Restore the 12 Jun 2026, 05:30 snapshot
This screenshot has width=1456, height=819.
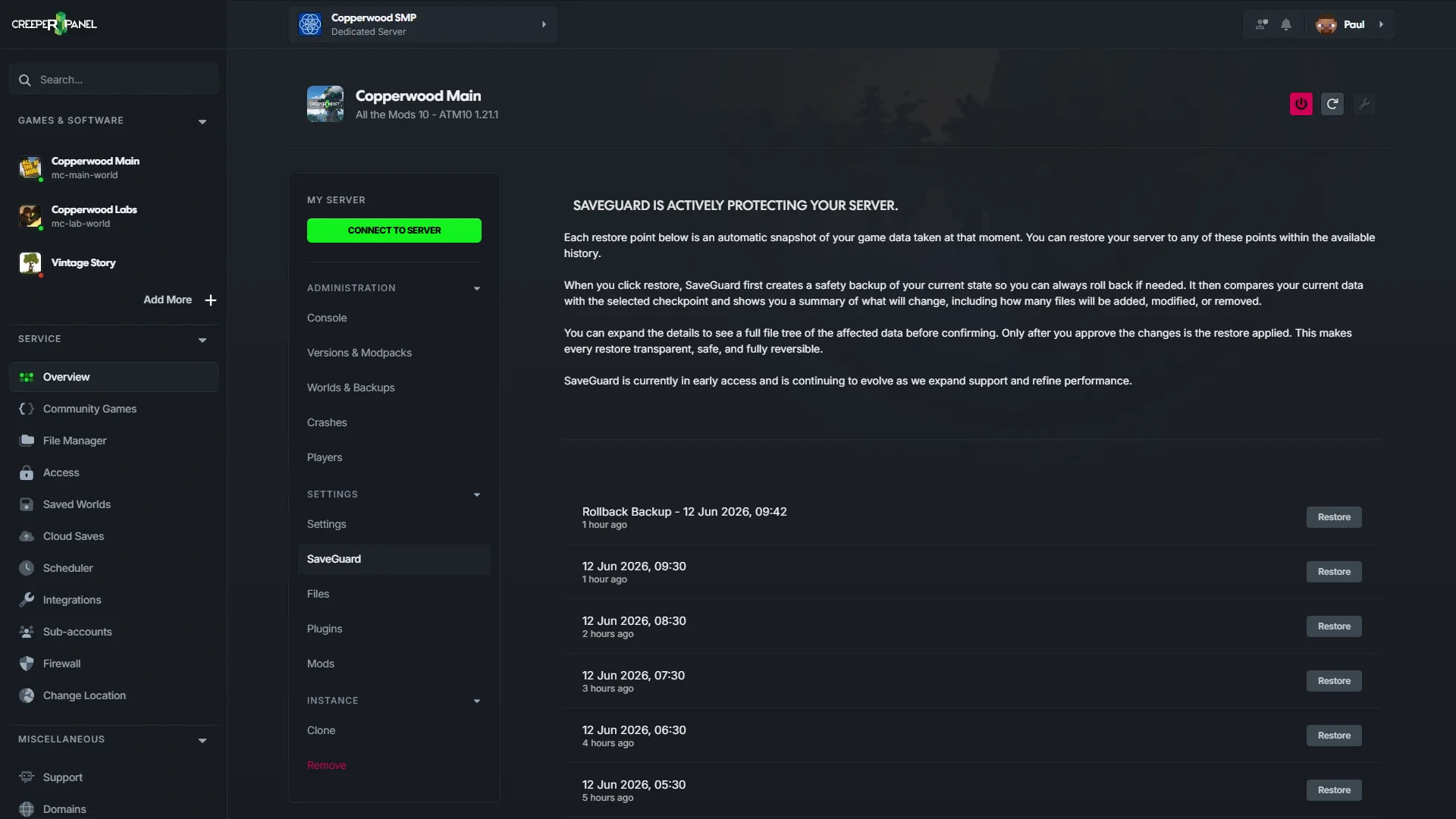coord(1334,790)
